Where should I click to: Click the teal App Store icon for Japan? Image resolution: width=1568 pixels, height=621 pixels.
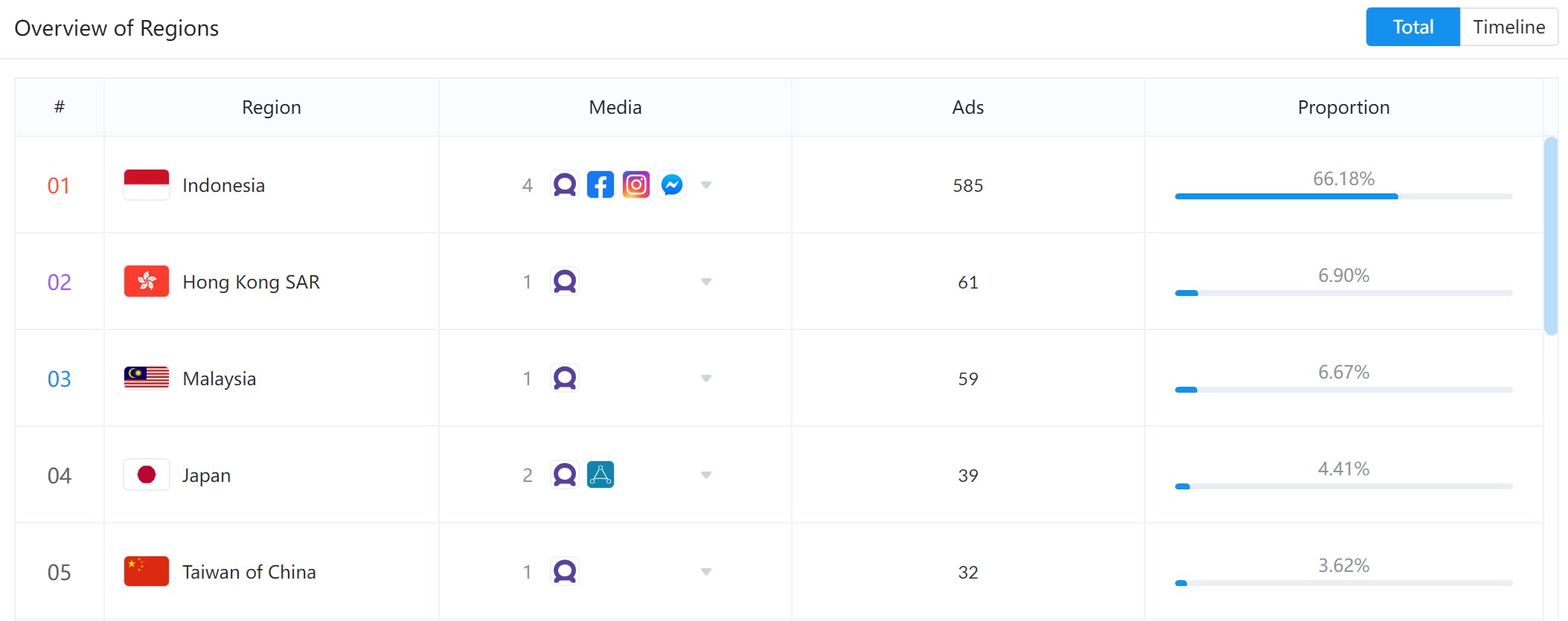601,474
